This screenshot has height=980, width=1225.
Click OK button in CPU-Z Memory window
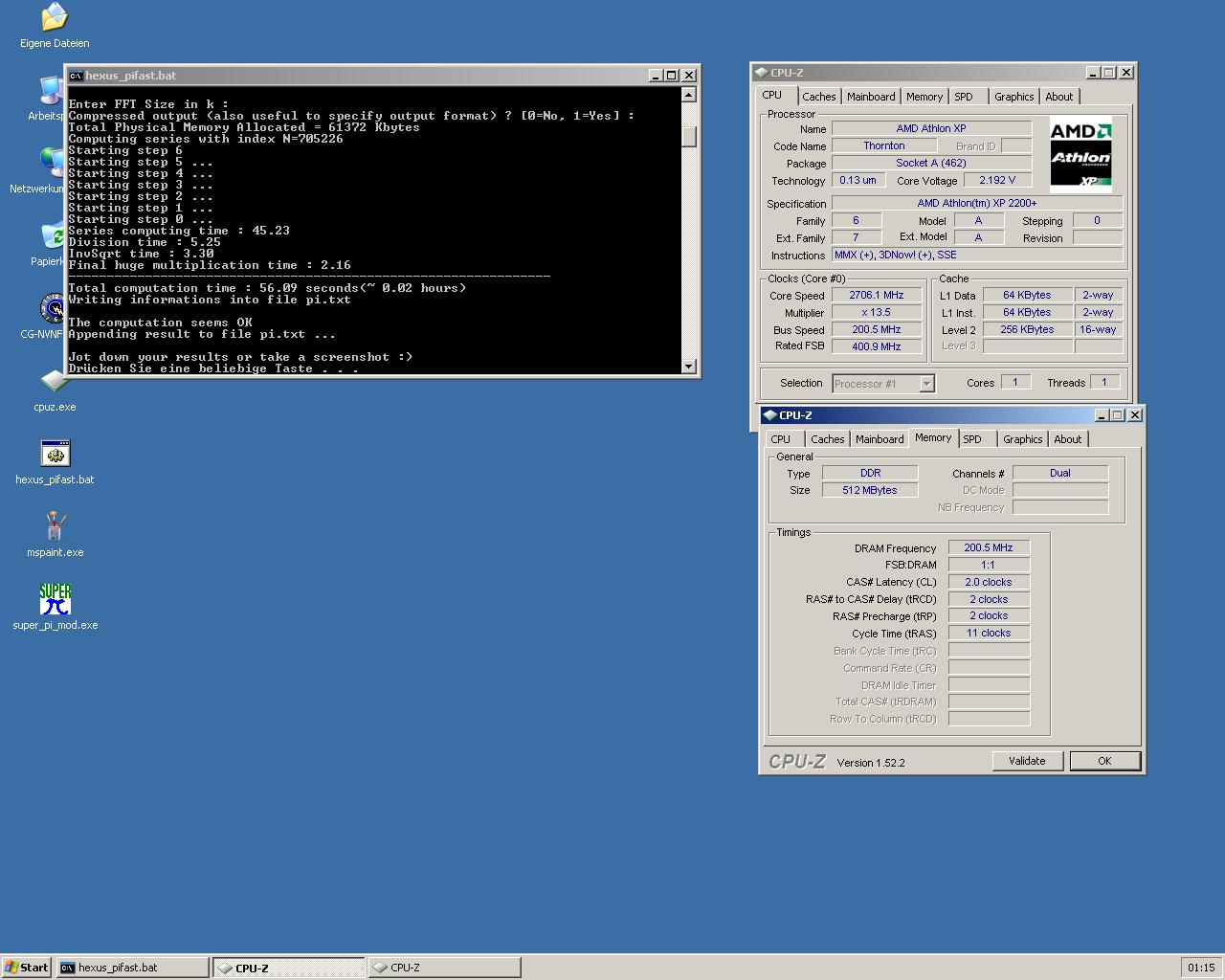pos(1104,761)
